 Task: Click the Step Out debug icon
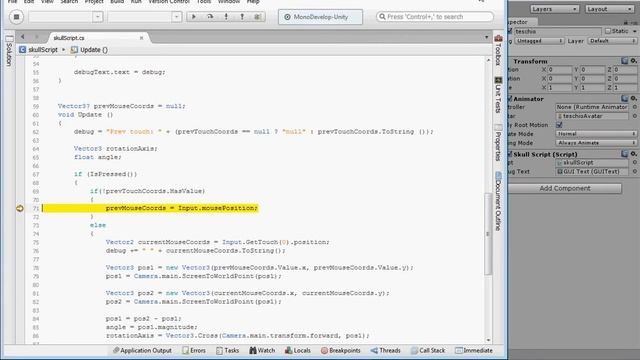[x=242, y=17]
